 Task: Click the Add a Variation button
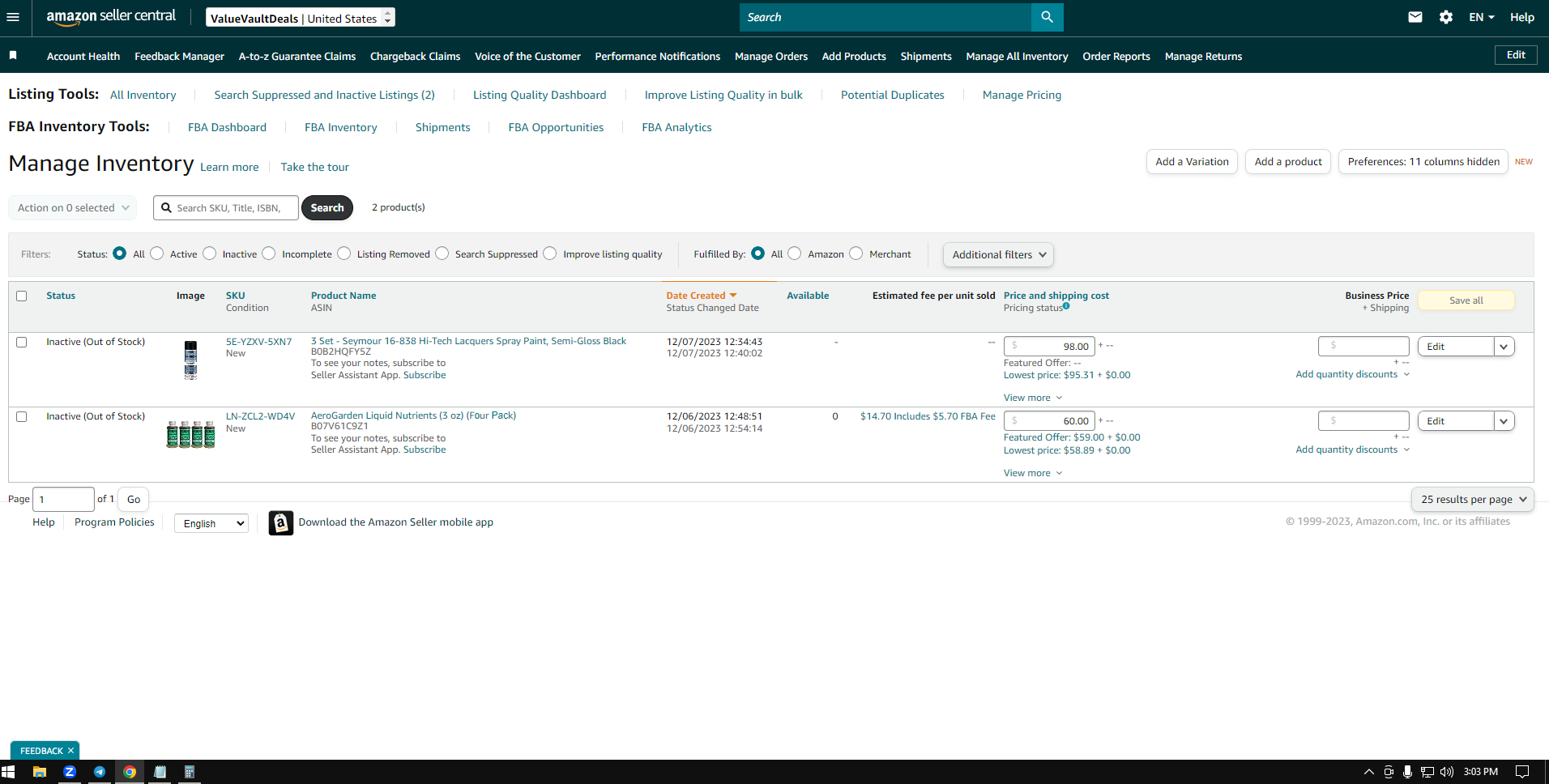(x=1192, y=161)
